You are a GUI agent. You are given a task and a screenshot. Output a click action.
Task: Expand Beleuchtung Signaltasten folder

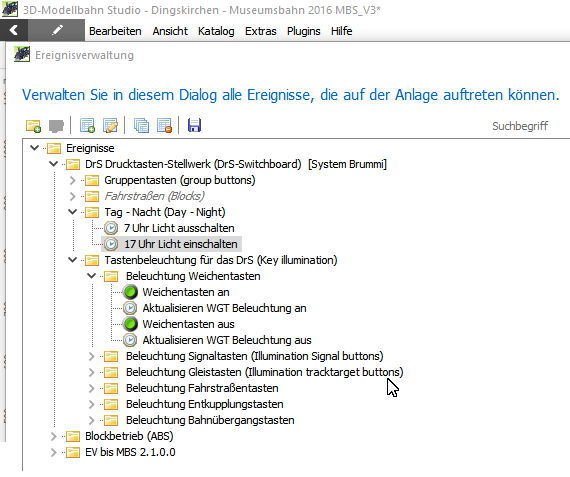[x=91, y=356]
